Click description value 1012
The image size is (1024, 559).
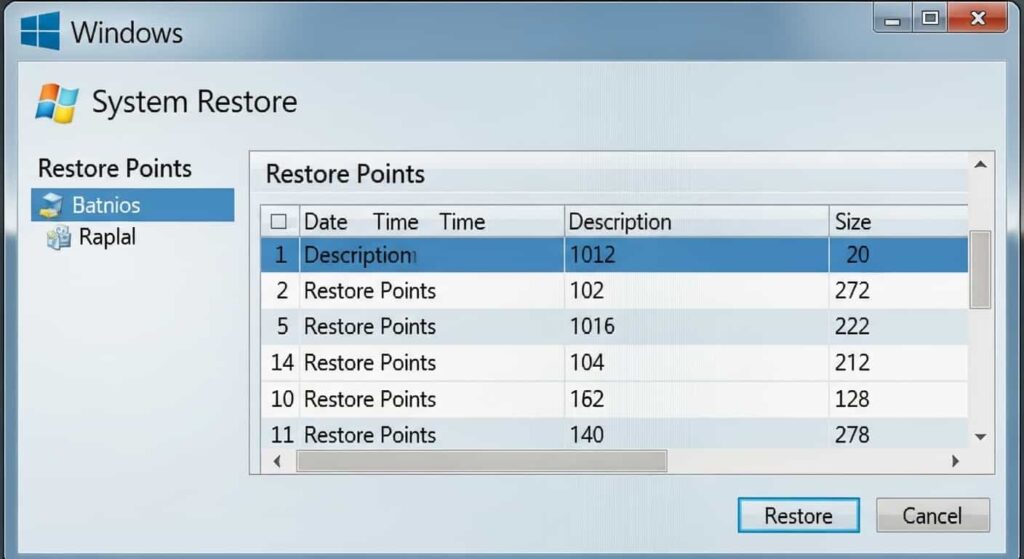pos(592,255)
